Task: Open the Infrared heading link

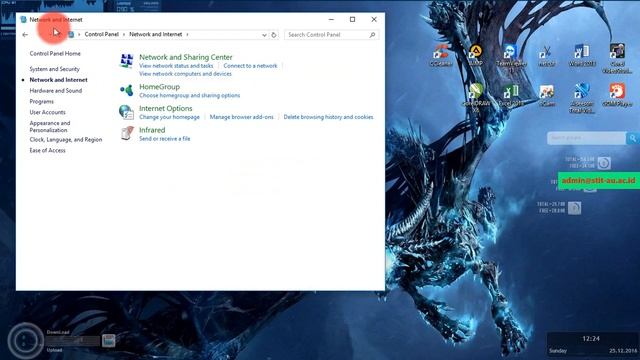Action: point(152,130)
